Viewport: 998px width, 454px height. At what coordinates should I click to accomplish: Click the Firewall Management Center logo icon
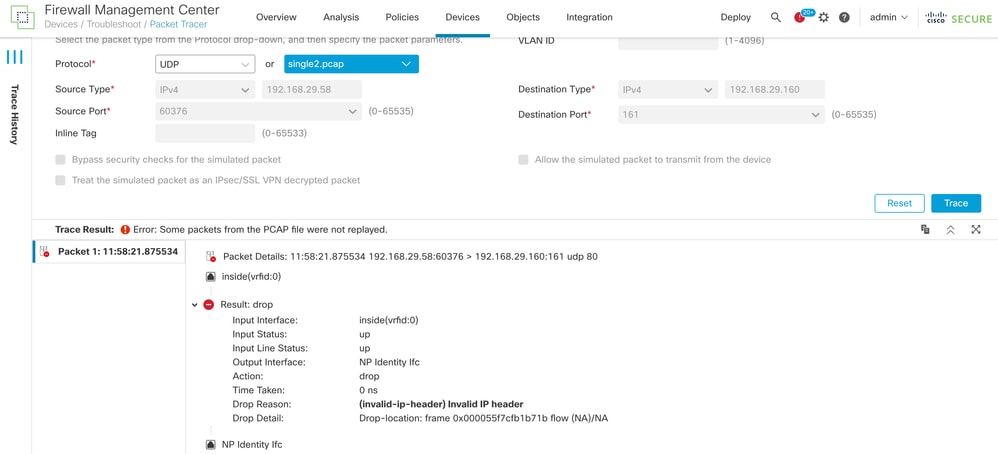tap(22, 18)
